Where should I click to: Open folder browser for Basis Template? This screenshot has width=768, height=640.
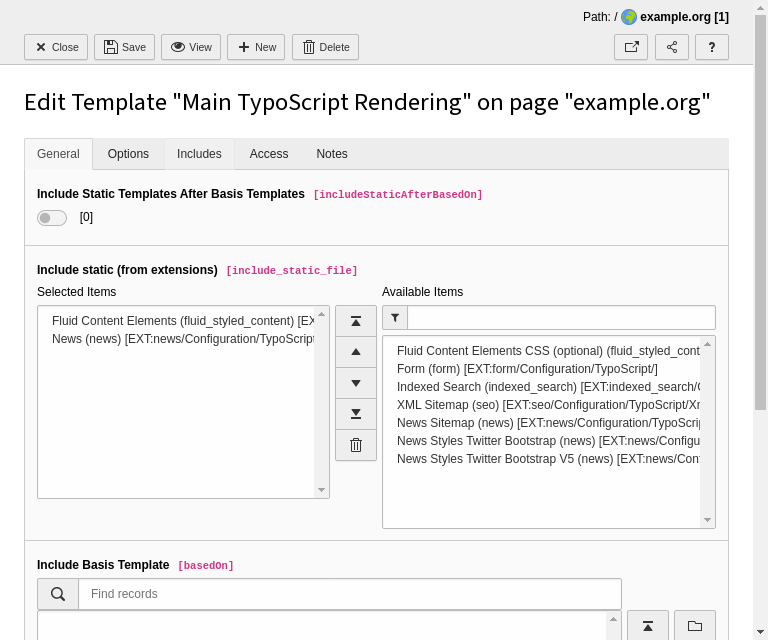click(695, 626)
